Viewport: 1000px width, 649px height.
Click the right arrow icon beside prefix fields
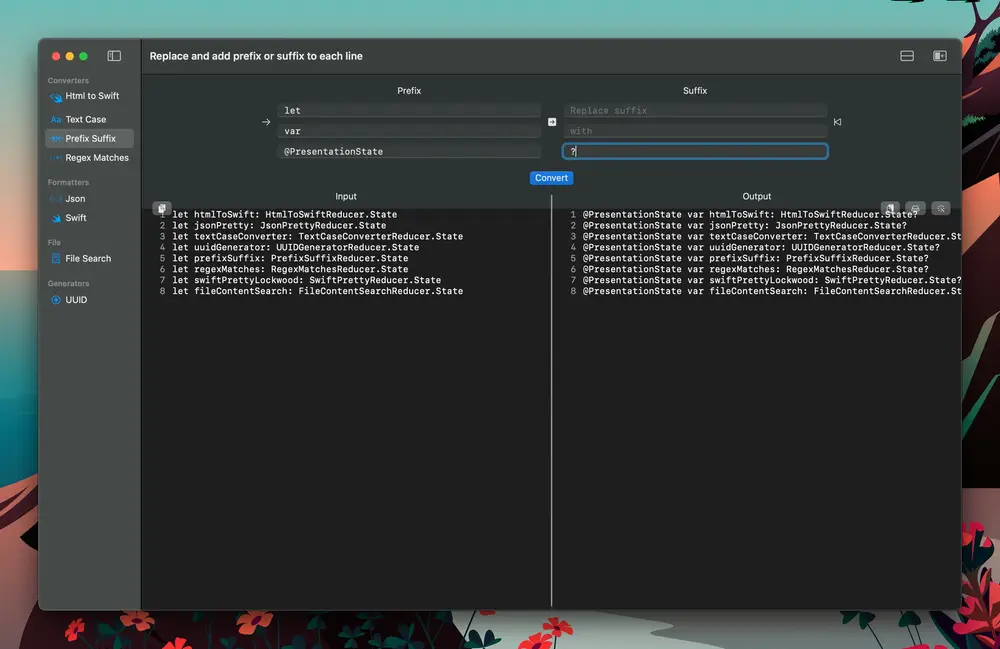pos(266,122)
